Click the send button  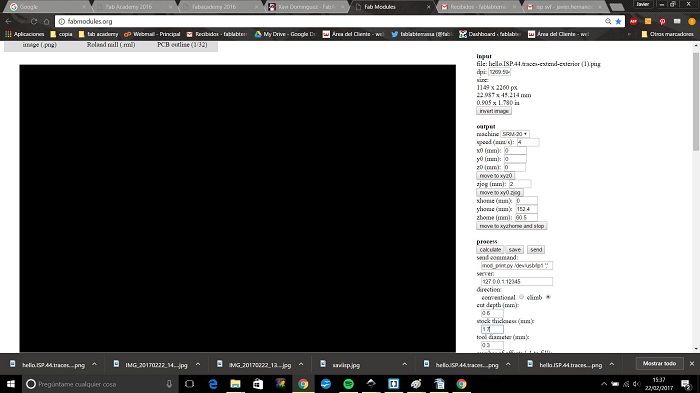pyautogui.click(x=536, y=250)
